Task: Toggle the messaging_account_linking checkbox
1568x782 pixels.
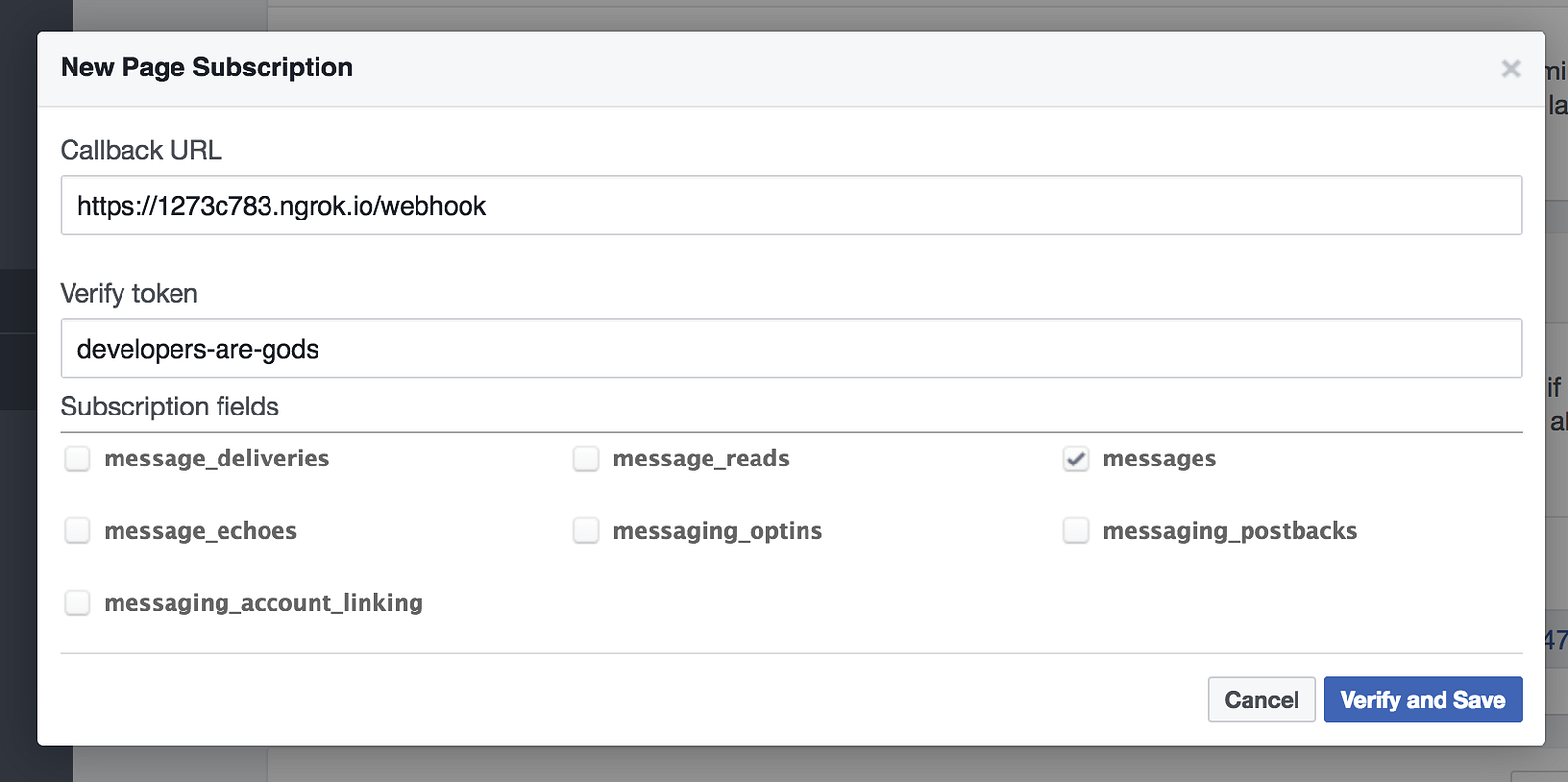Action: [77, 603]
